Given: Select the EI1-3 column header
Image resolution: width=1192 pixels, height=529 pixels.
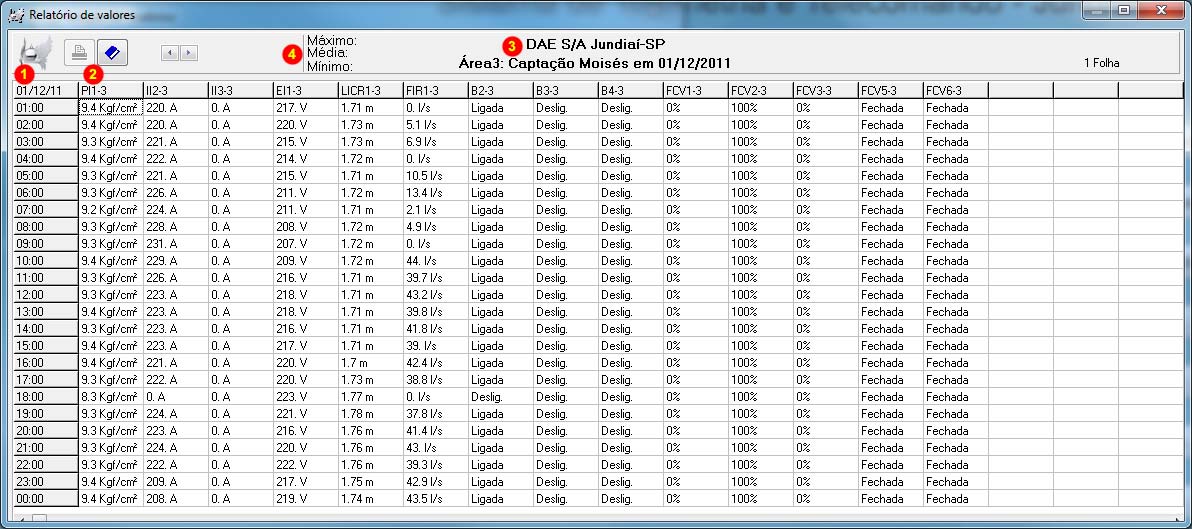Looking at the screenshot, I should (x=305, y=91).
